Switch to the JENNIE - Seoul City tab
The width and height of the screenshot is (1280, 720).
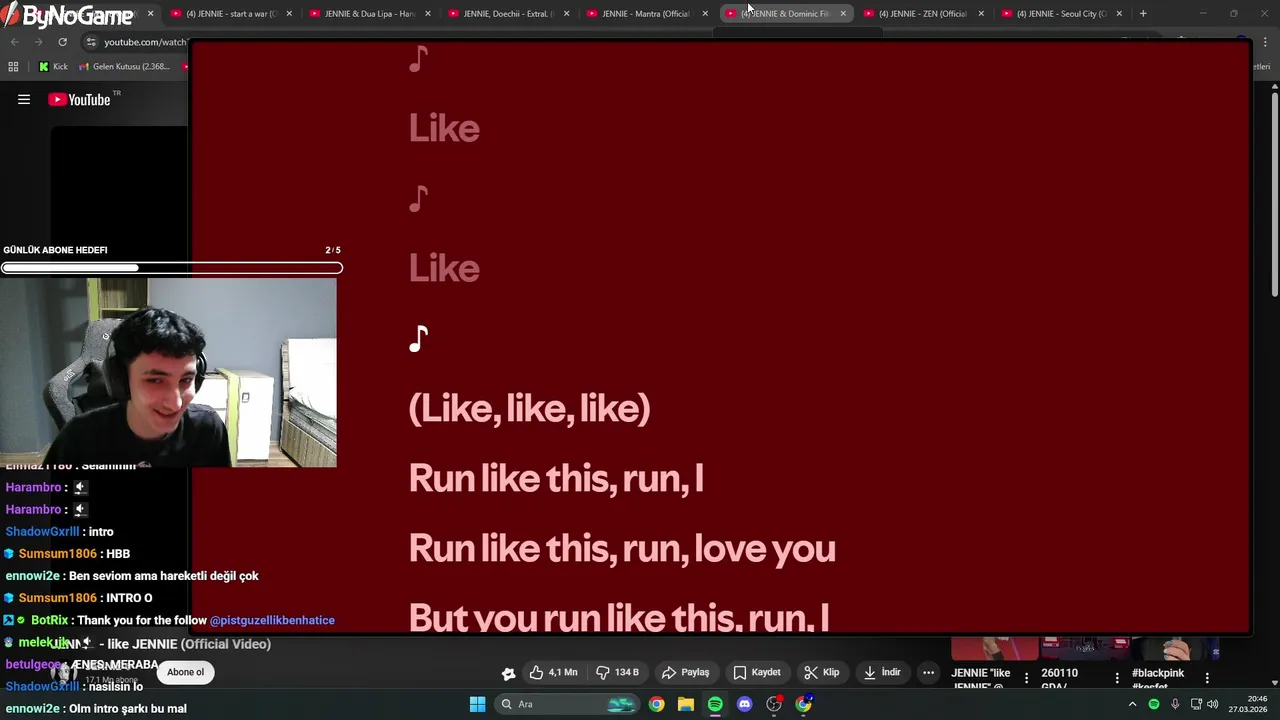point(1061,14)
